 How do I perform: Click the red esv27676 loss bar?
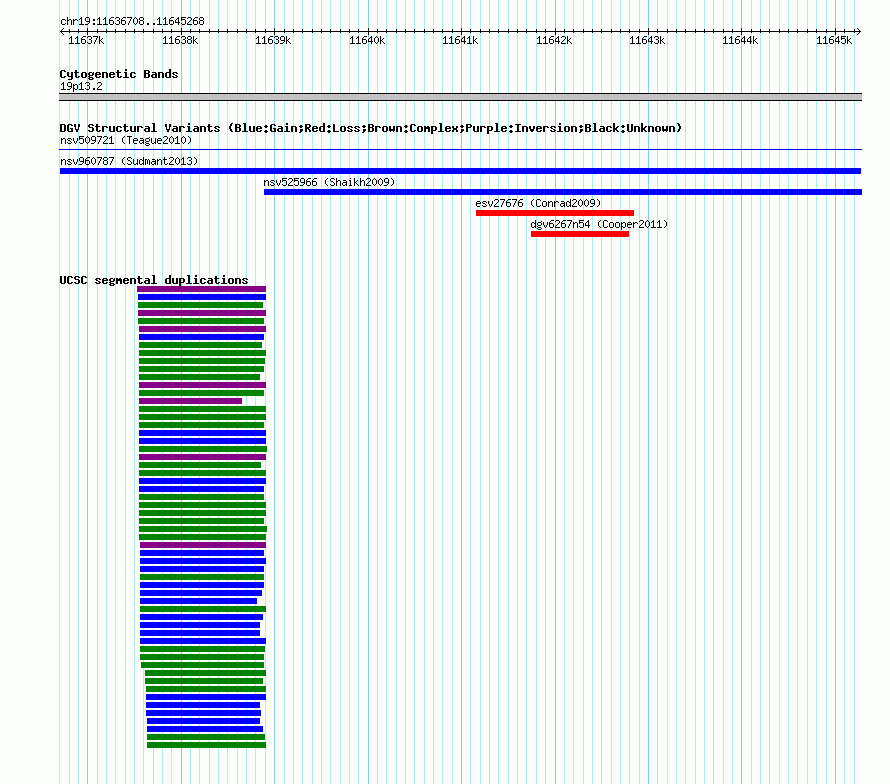pos(555,213)
